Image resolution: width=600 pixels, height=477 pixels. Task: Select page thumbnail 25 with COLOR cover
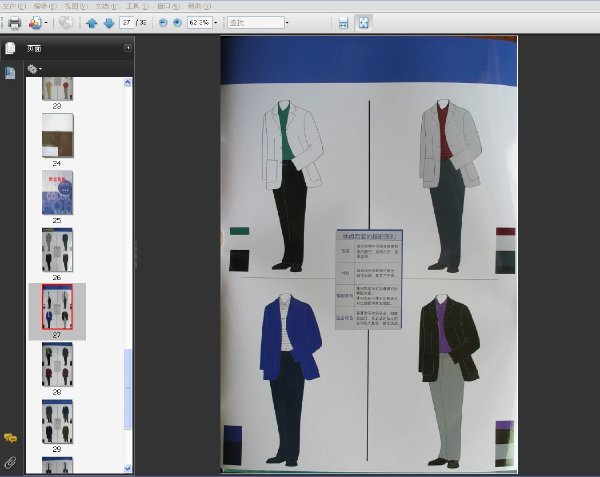tap(57, 192)
